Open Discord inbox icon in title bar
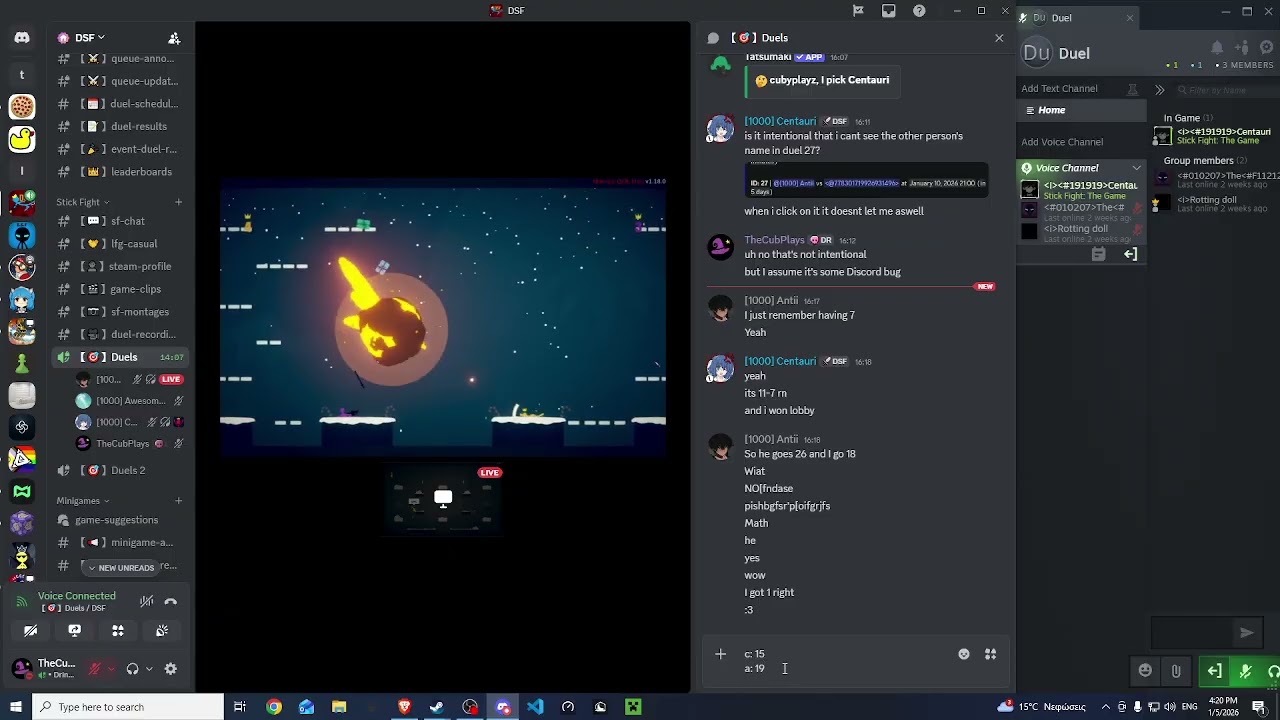1280x720 pixels. pyautogui.click(x=889, y=11)
